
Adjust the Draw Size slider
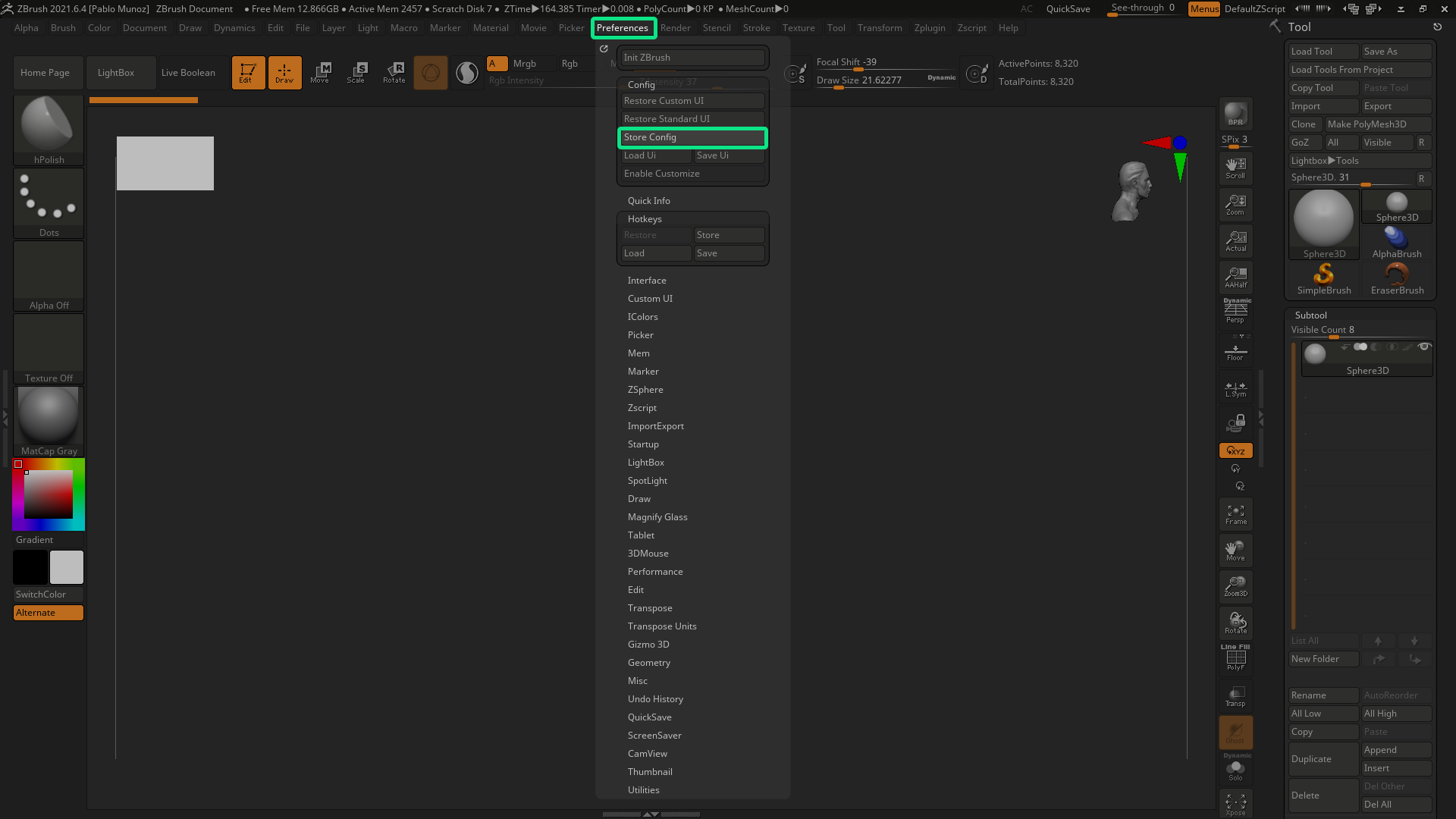(886, 80)
